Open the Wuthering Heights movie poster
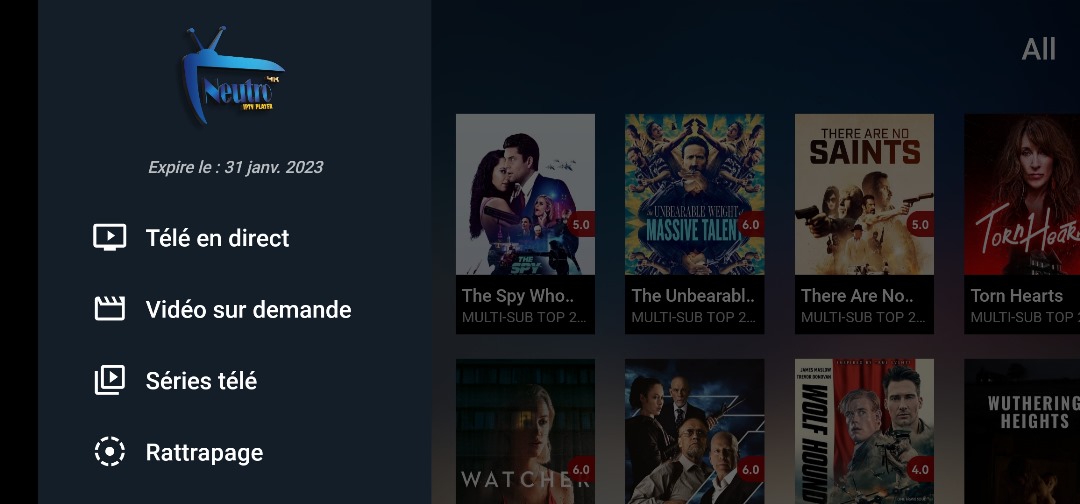The width and height of the screenshot is (1080, 504). point(1022,431)
